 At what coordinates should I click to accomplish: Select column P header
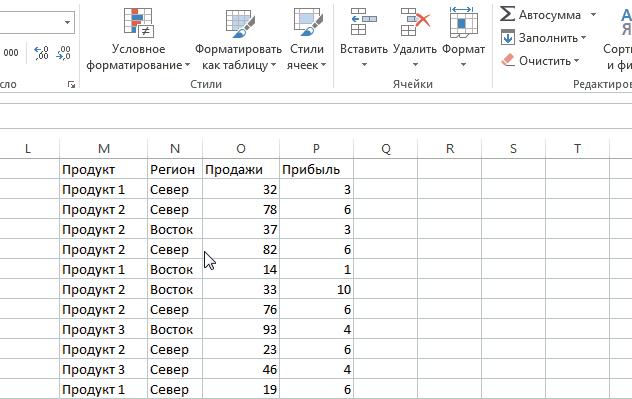click(316, 149)
